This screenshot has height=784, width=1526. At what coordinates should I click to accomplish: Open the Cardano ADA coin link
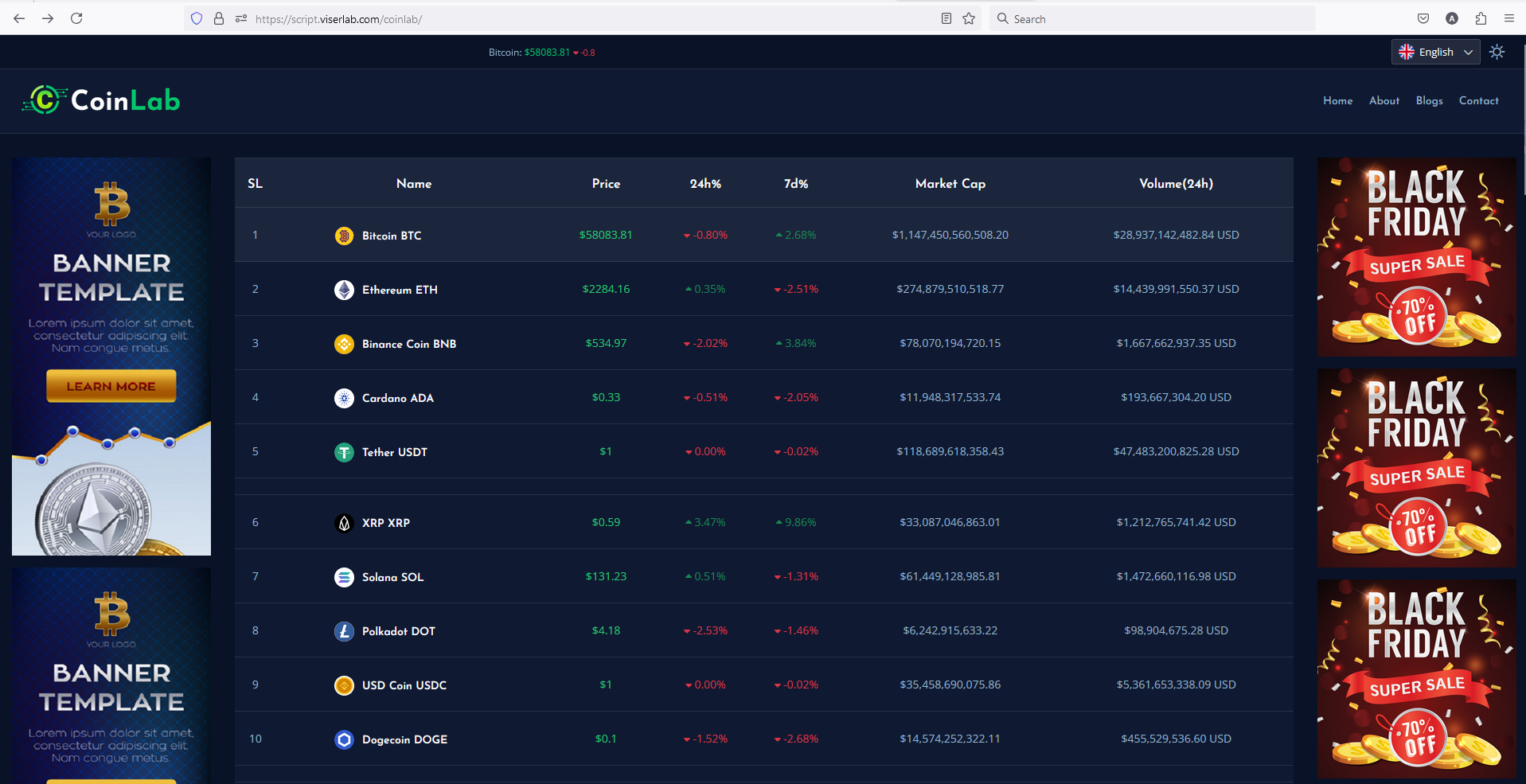tap(398, 398)
